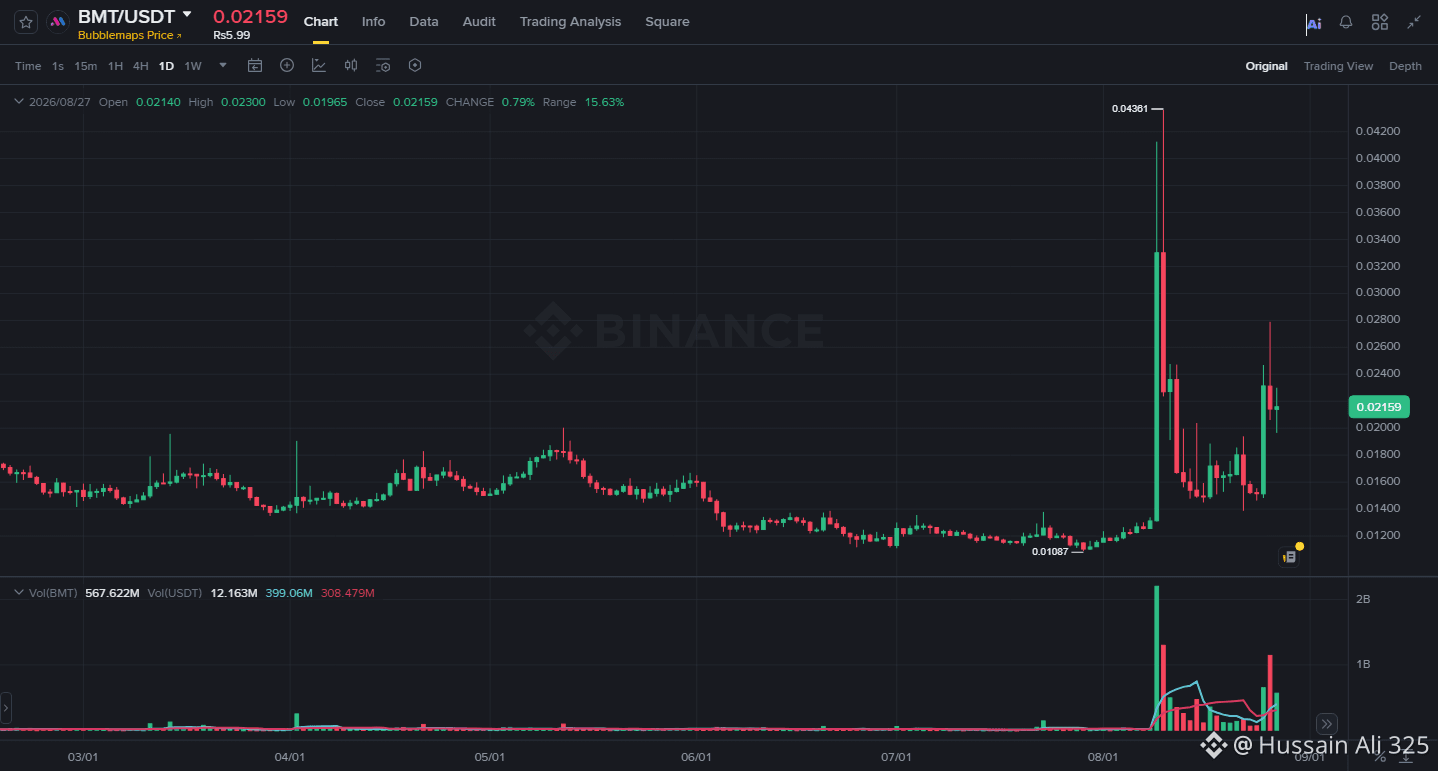Screen dimensions: 1438x771
Task: Select the 1D interval
Action: pyautogui.click(x=166, y=66)
